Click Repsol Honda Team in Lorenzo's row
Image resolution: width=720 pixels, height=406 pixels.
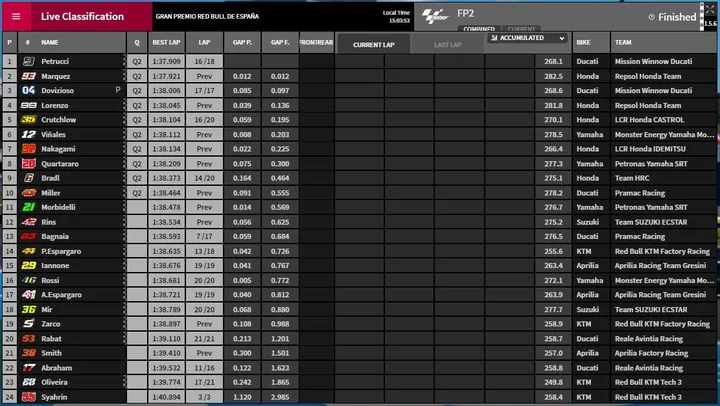(x=648, y=105)
